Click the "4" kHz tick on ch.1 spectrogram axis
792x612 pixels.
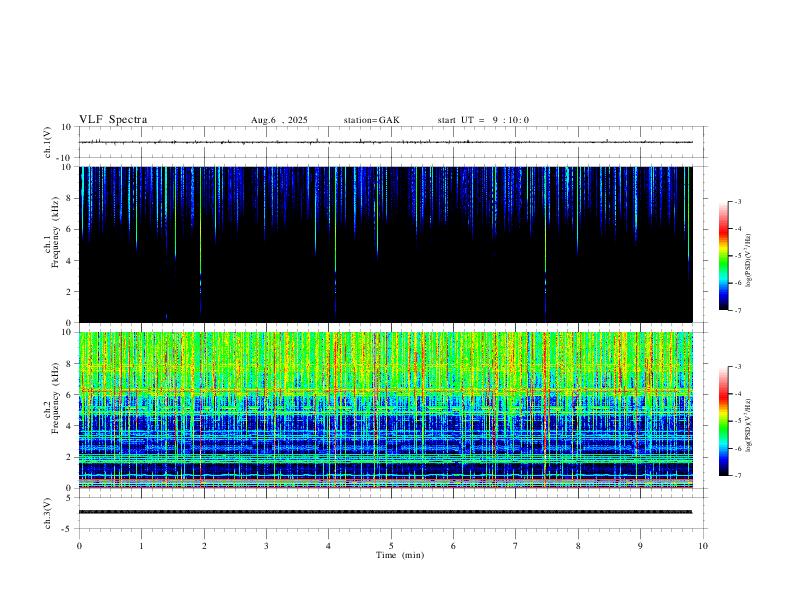pos(70,261)
